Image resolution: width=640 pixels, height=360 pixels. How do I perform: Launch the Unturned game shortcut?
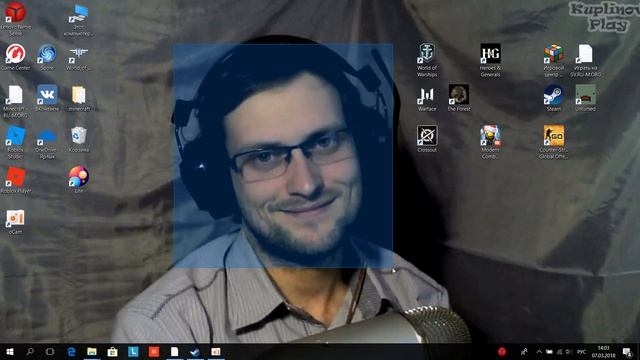coord(585,98)
